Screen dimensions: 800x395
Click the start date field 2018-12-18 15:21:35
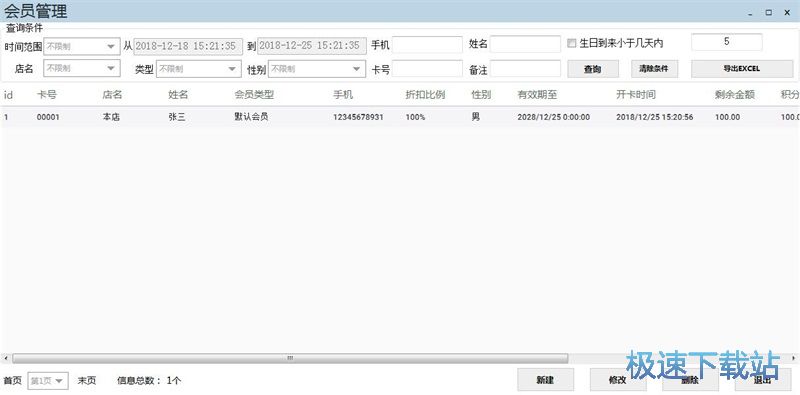(x=188, y=46)
